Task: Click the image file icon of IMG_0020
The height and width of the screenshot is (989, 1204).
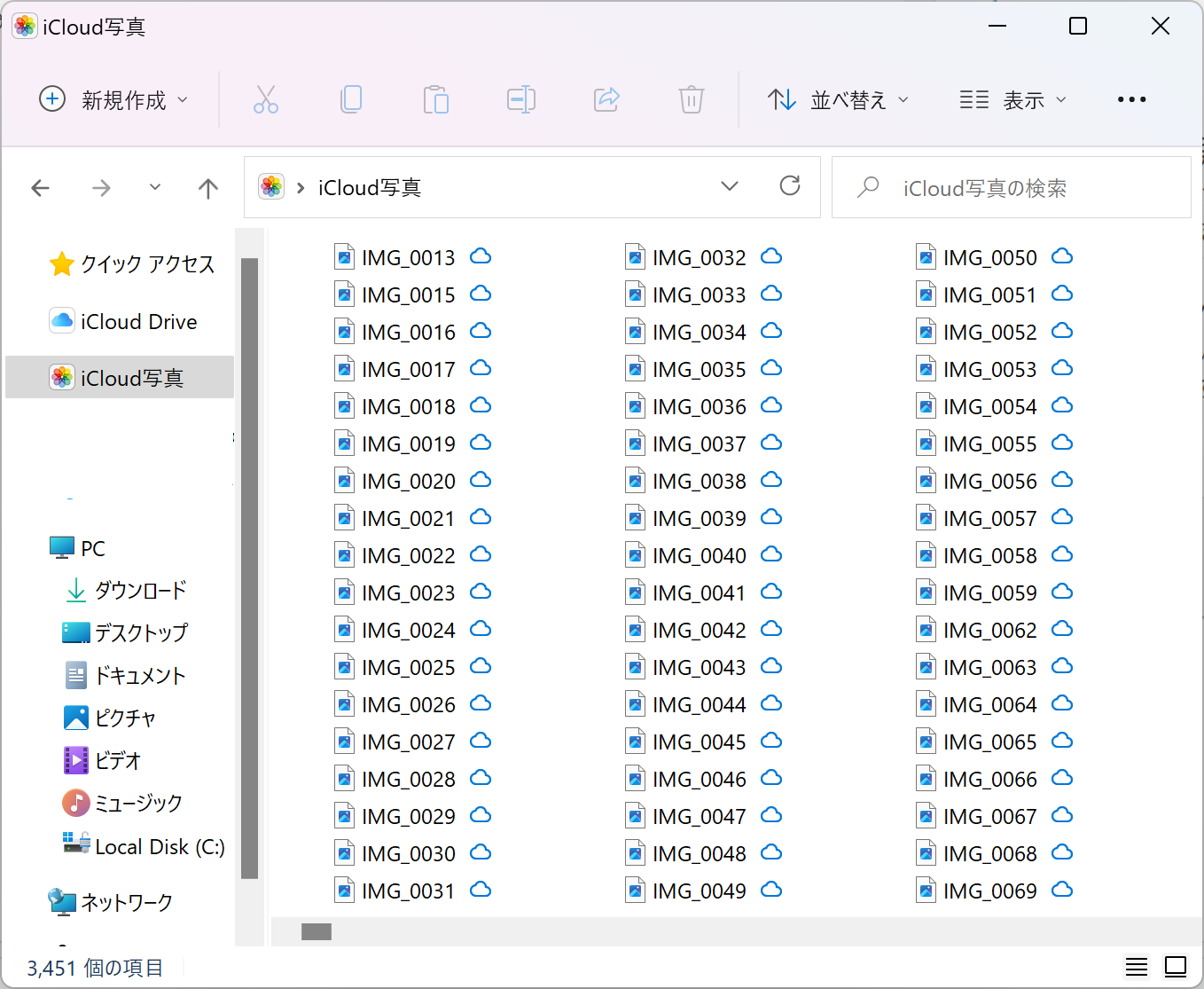Action: coord(344,481)
